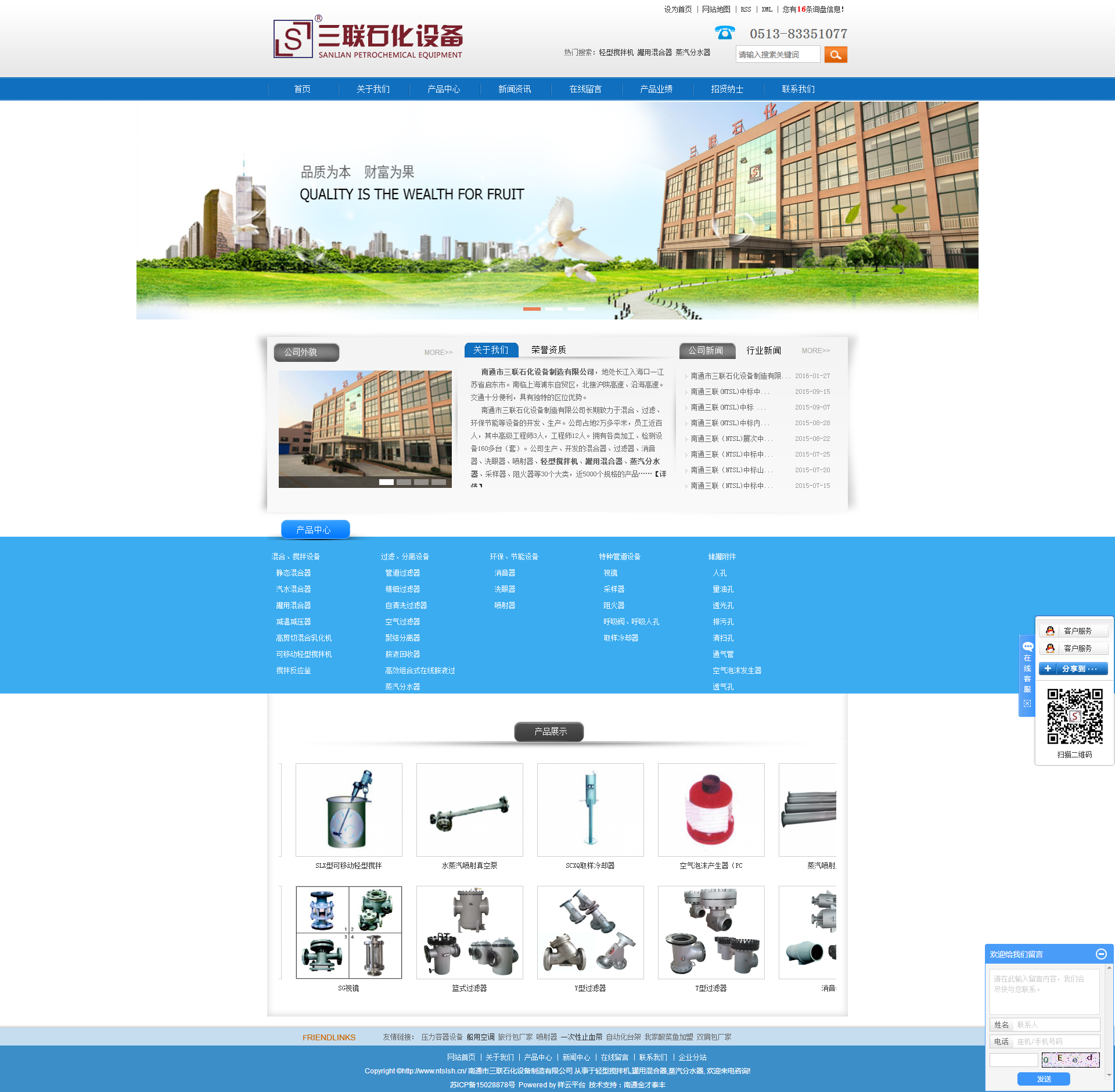Click the orange search magnifier button
The image size is (1115, 1092).
(x=835, y=55)
